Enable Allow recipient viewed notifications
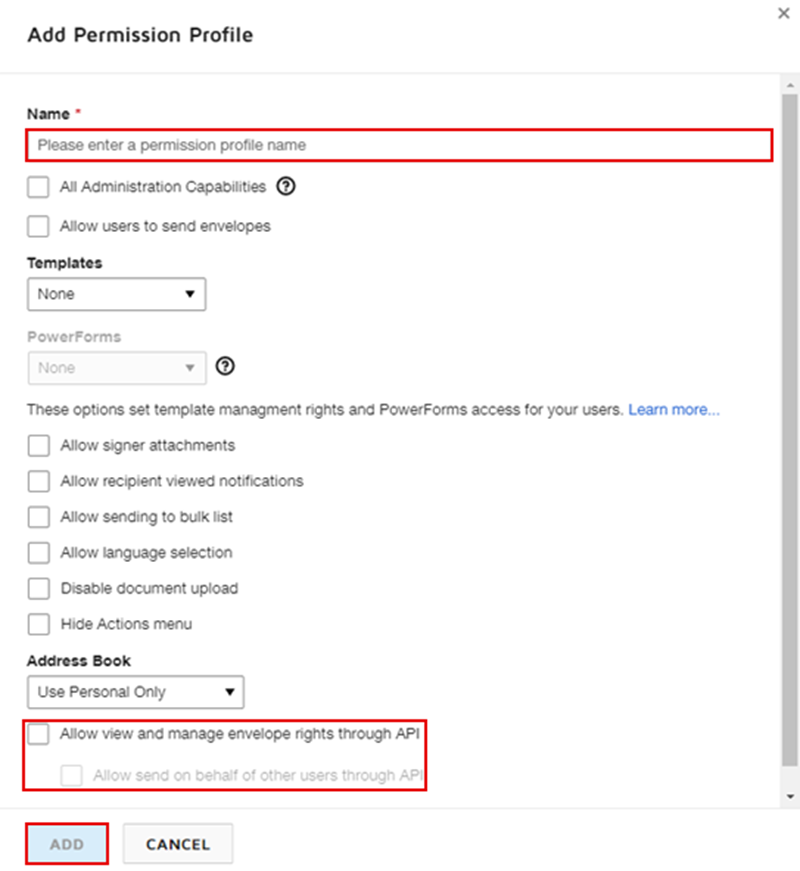 (39, 481)
